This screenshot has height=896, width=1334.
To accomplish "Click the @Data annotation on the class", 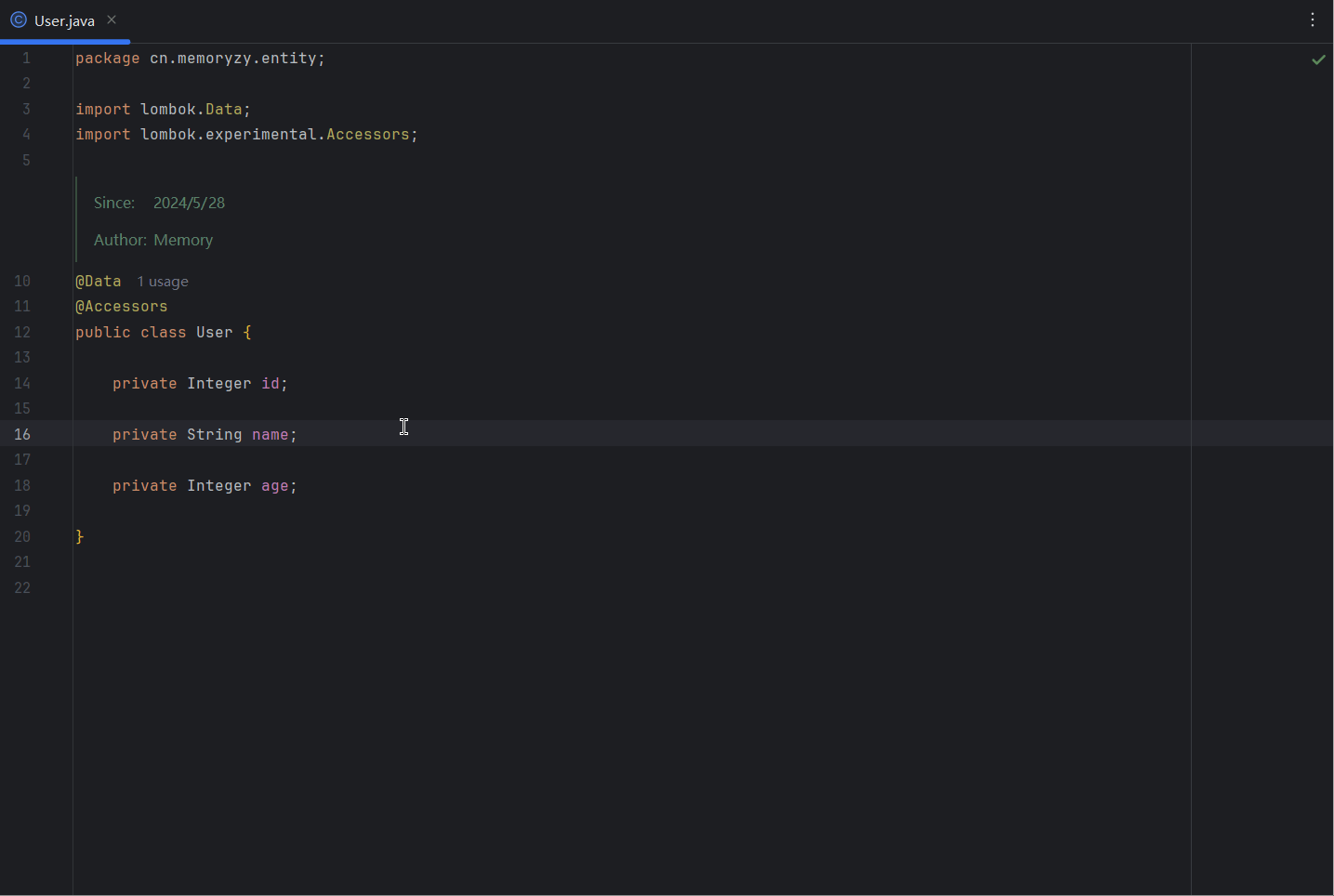I will pyautogui.click(x=99, y=281).
